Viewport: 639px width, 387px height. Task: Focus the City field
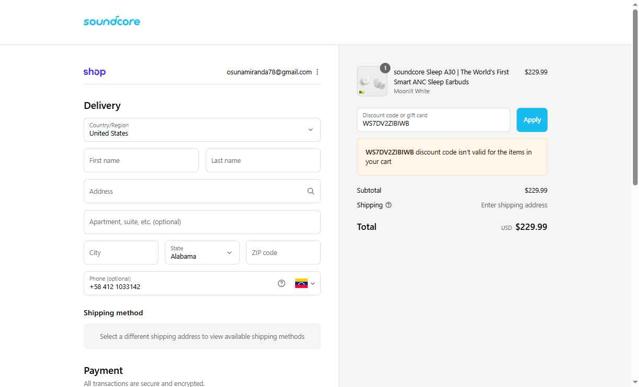point(121,253)
